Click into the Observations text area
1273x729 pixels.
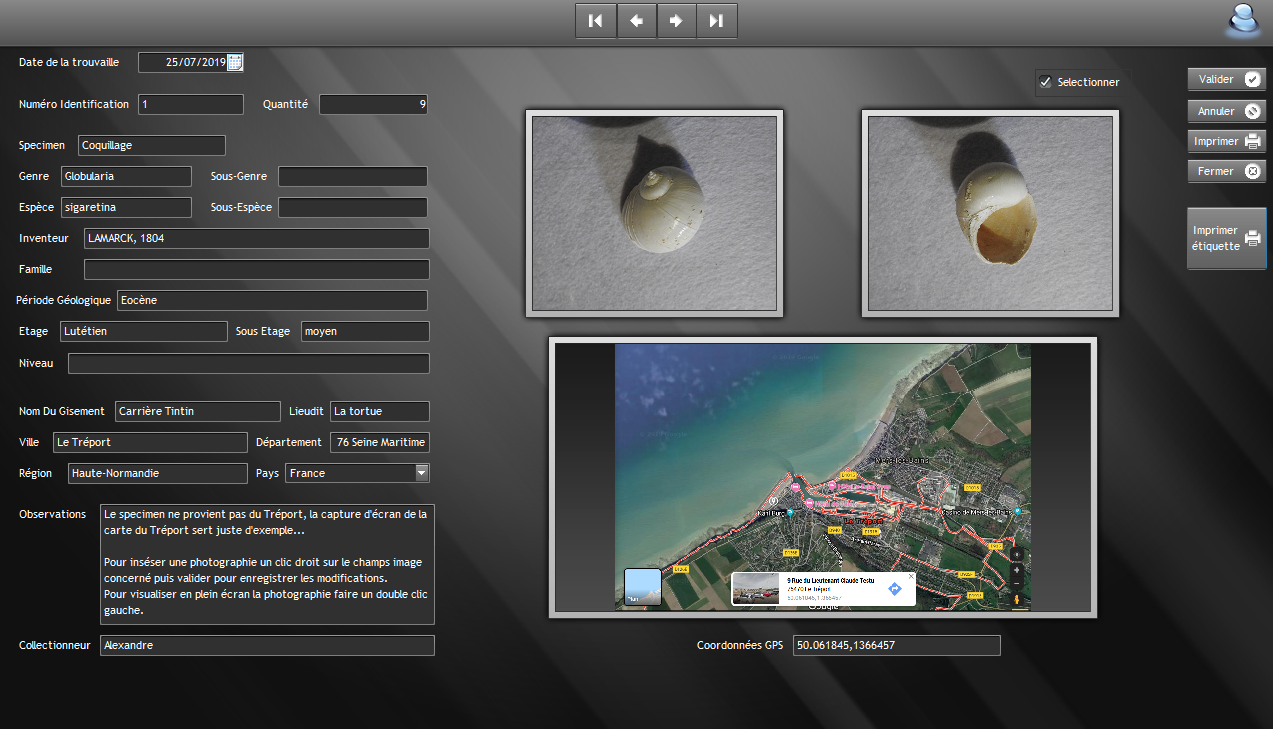click(267, 565)
